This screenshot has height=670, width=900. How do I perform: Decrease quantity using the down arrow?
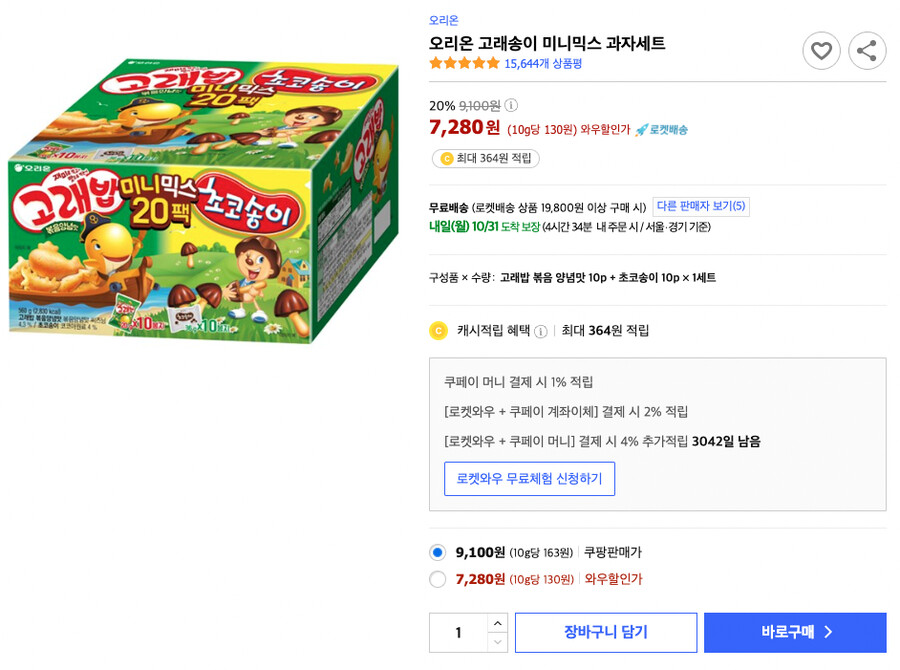point(497,643)
